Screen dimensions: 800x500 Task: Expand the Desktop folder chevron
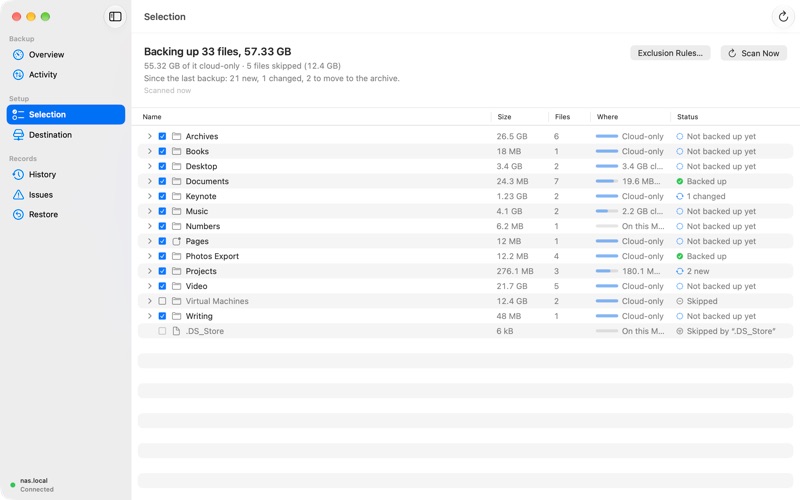(x=149, y=166)
